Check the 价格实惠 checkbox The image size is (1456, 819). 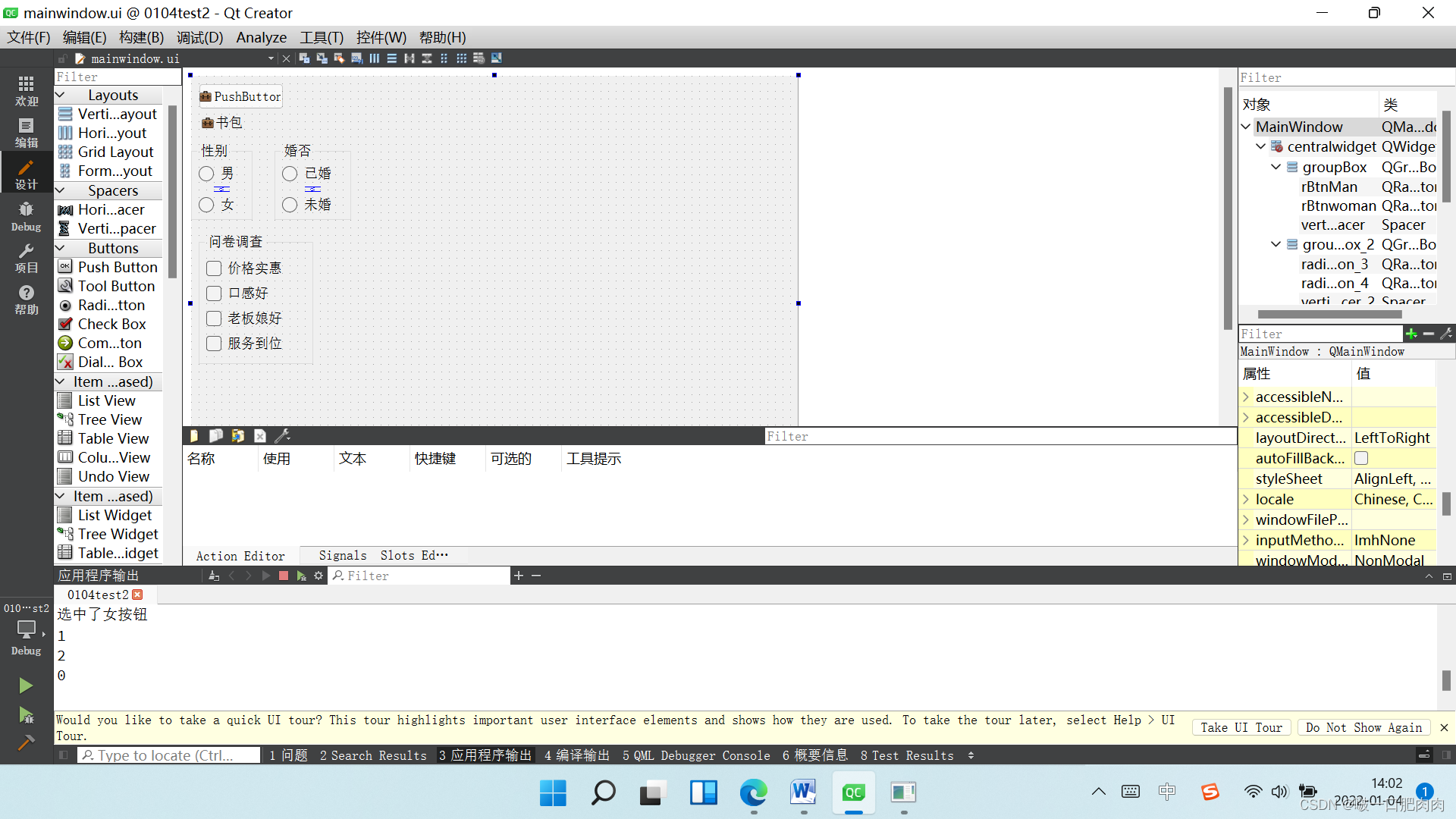pos(214,268)
